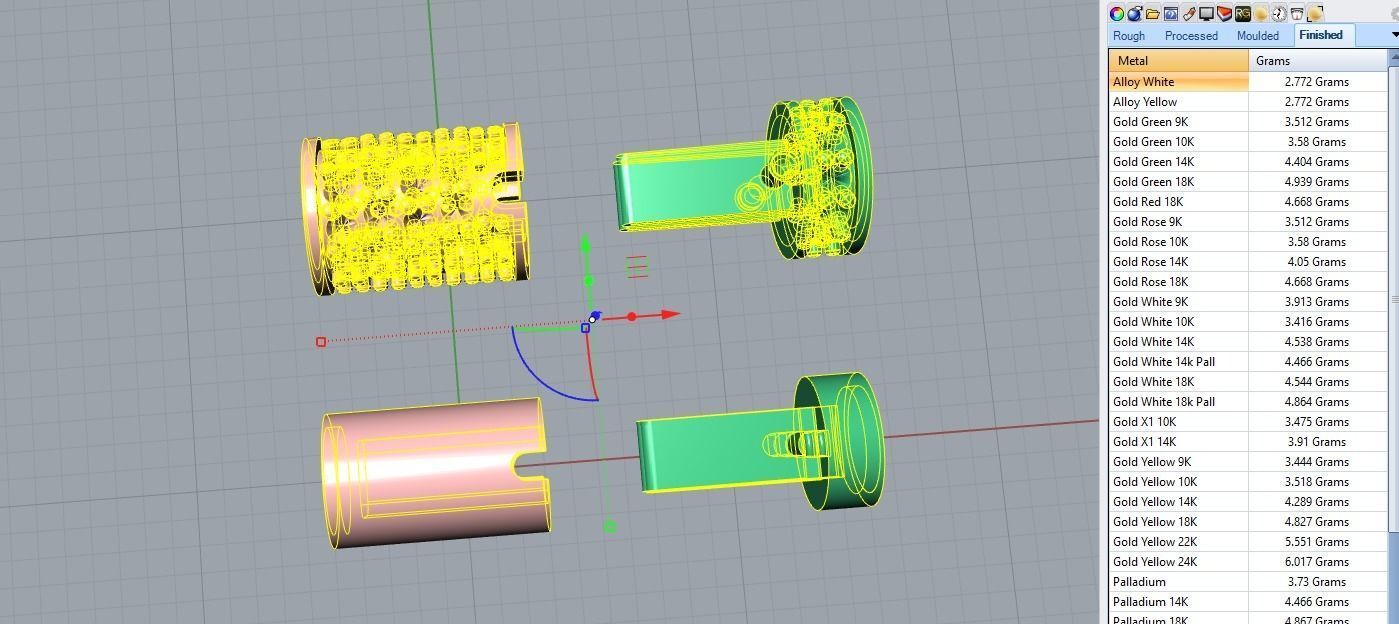This screenshot has height=624, width=1399.
Task: Click the plain gold sphere panel icon
Action: (1260, 13)
